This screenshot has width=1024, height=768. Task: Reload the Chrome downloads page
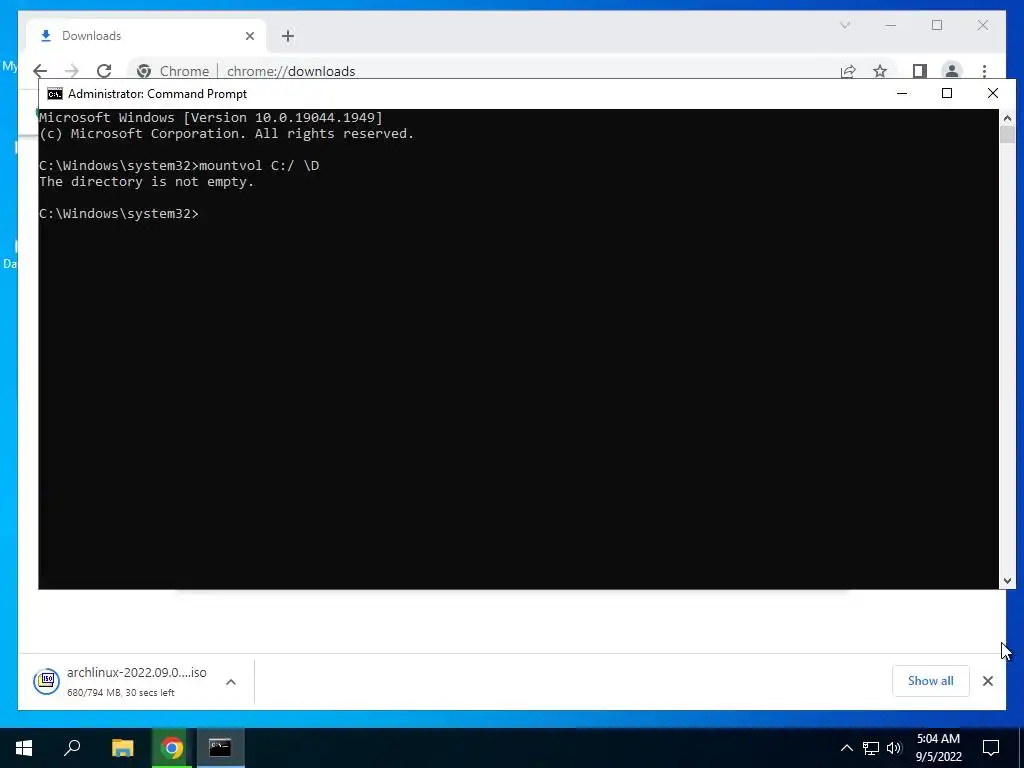point(104,71)
